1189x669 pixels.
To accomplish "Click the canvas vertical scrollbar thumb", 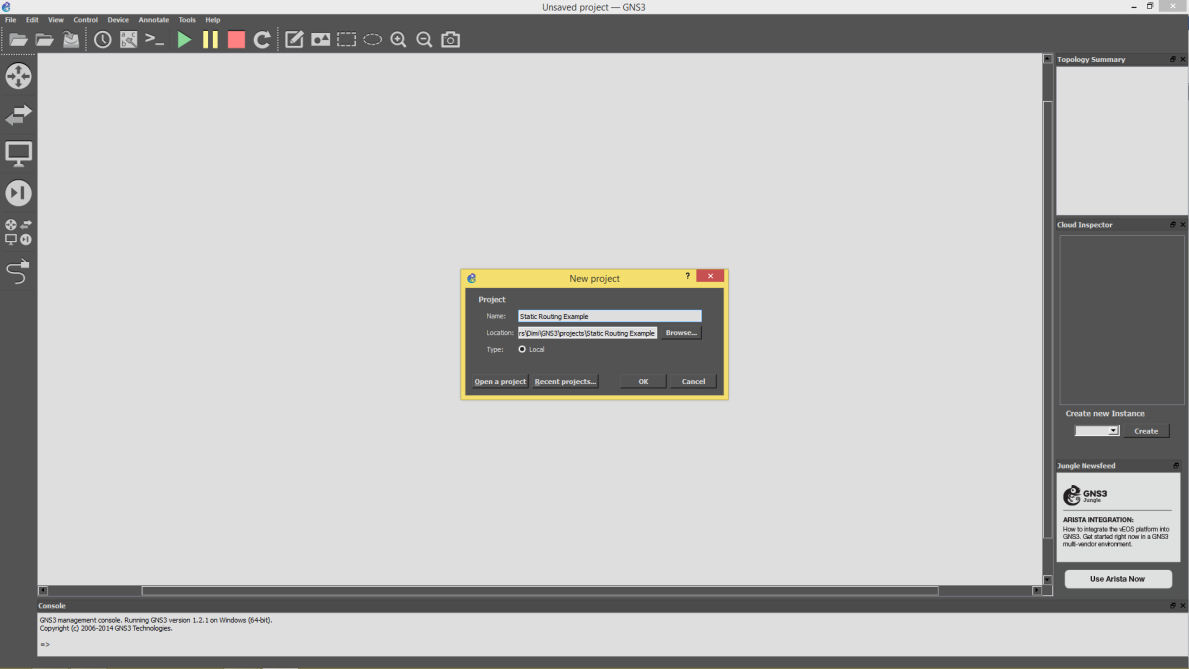I will (x=1048, y=320).
